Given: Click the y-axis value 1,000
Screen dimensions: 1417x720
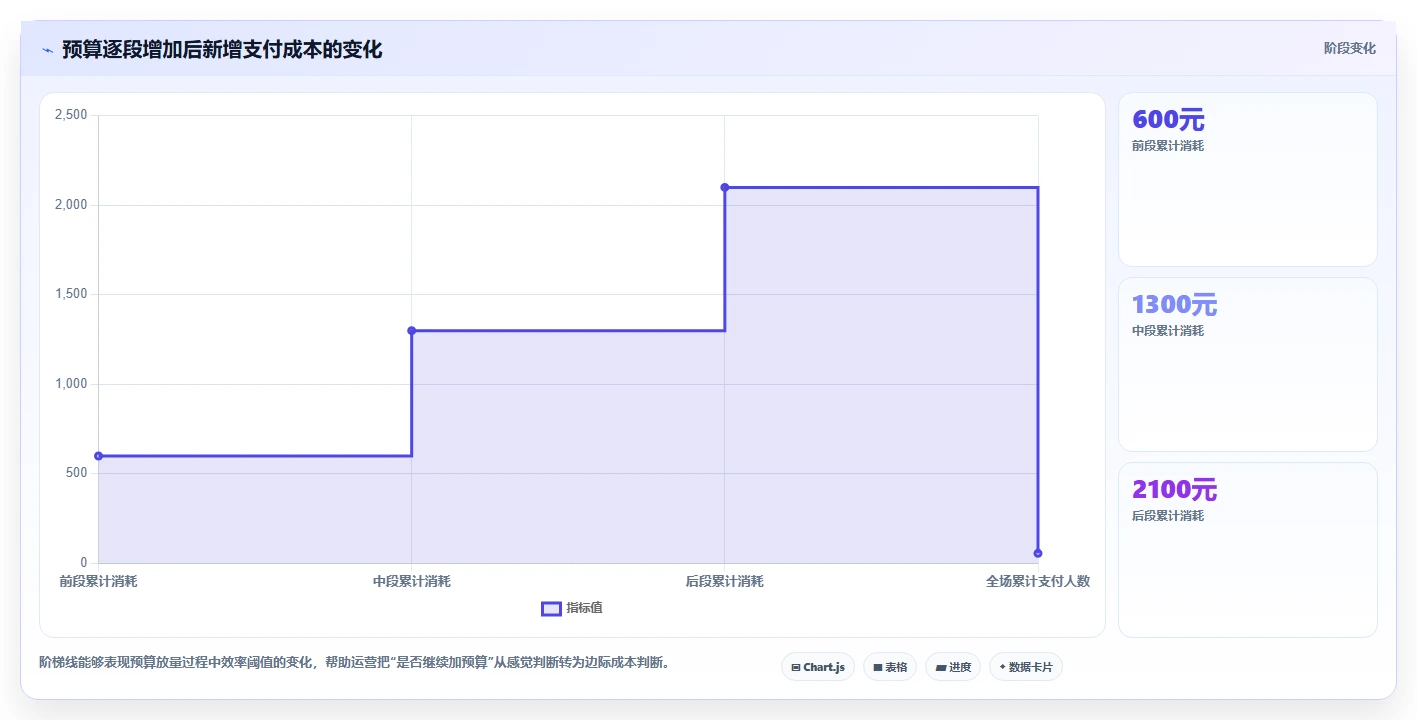Looking at the screenshot, I should click(70, 384).
